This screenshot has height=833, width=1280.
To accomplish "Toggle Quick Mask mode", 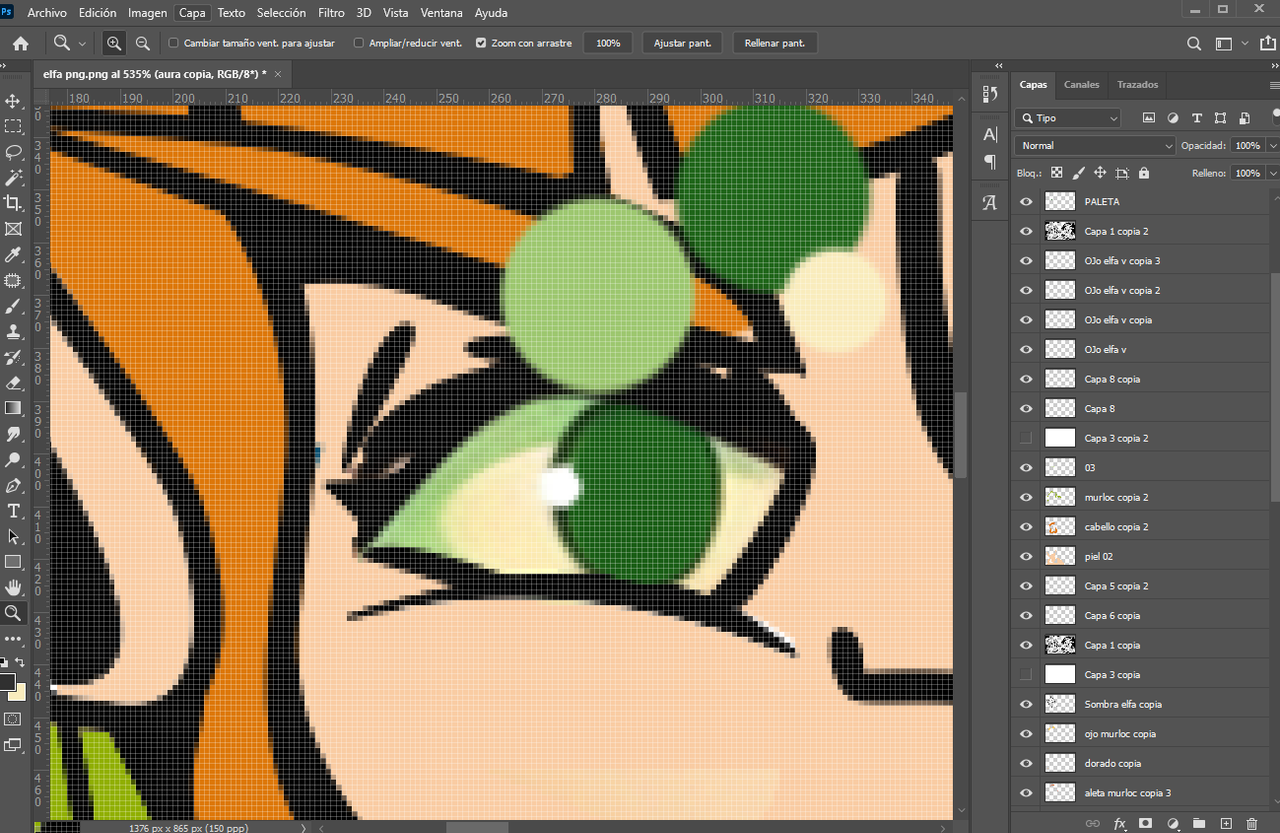I will (x=13, y=719).
